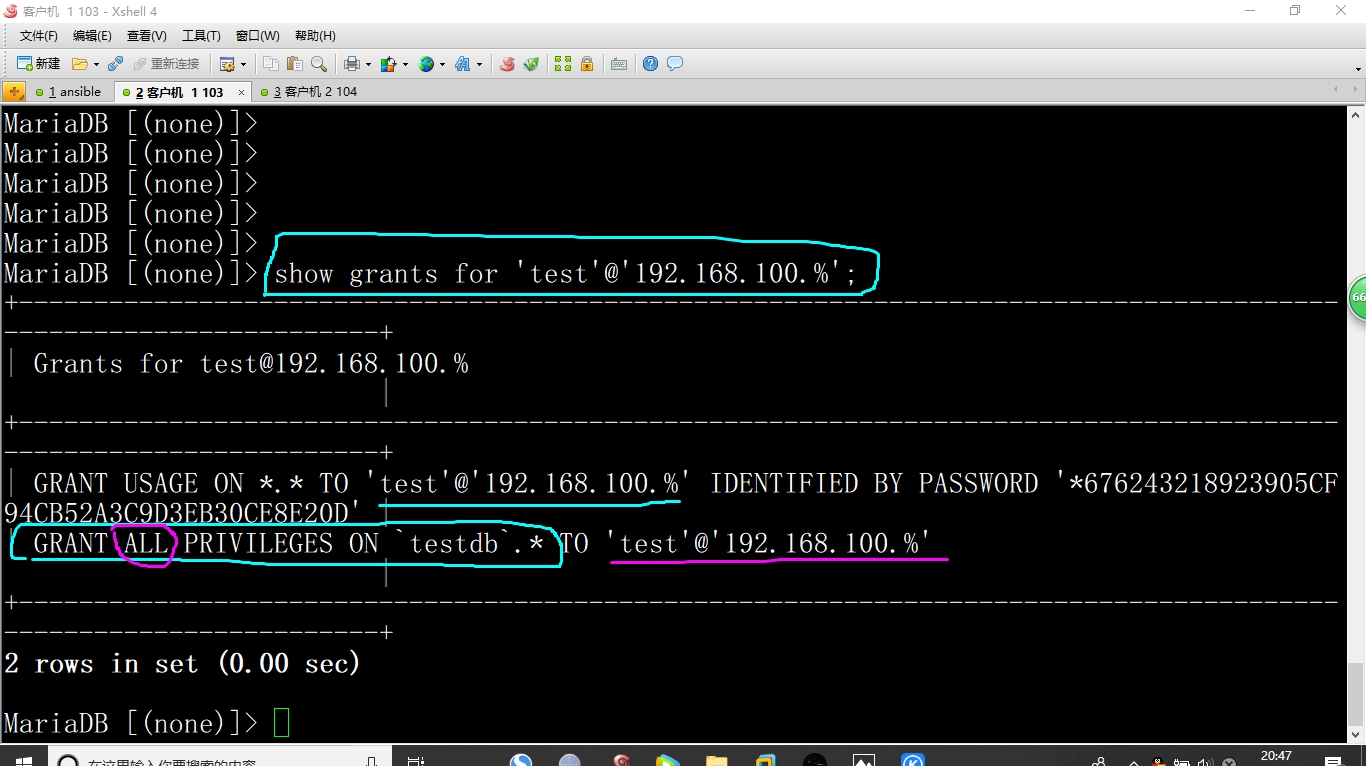Image resolution: width=1366 pixels, height=766 pixels.
Task: Switch to the 1 ansible tab
Action: [69, 92]
